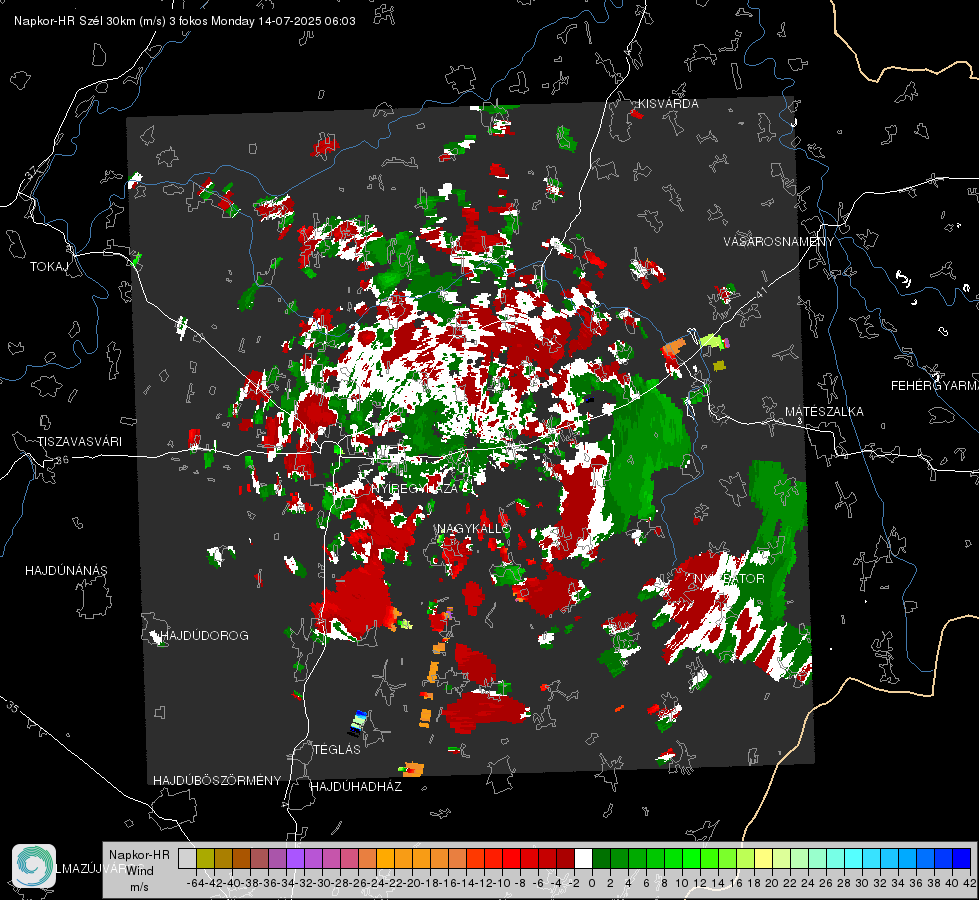
Task: Pick the dark green swatch right of 0
Action: click(601, 859)
